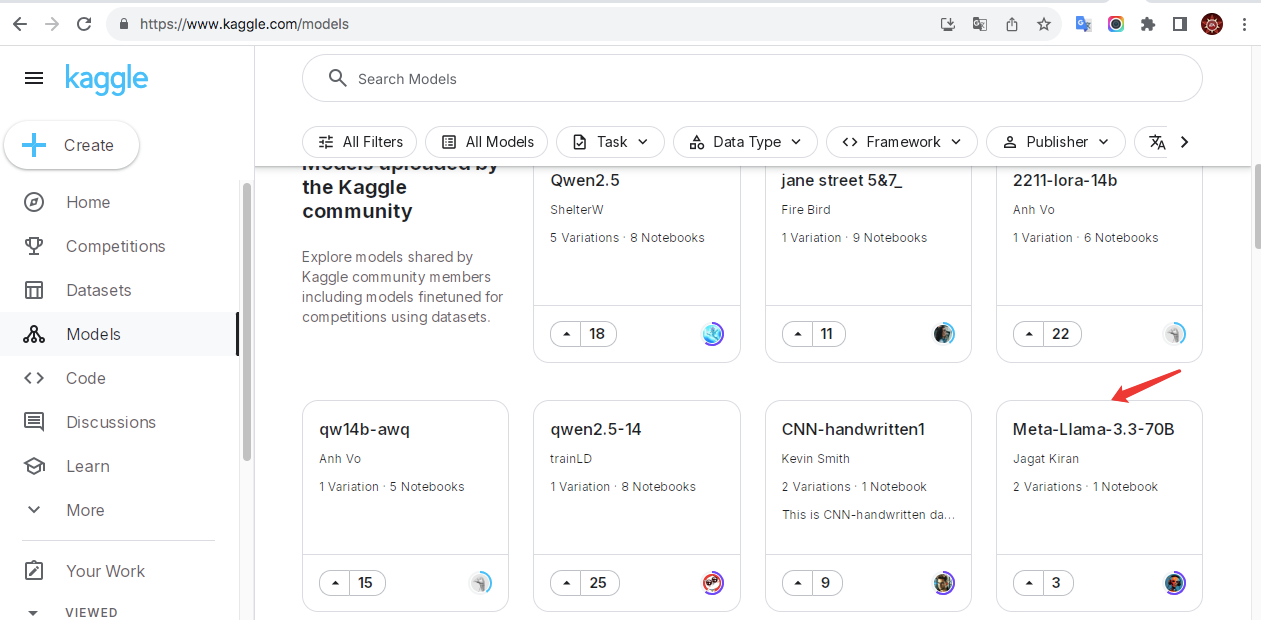Click the Code brackets icon
The width and height of the screenshot is (1261, 620).
tap(34, 378)
